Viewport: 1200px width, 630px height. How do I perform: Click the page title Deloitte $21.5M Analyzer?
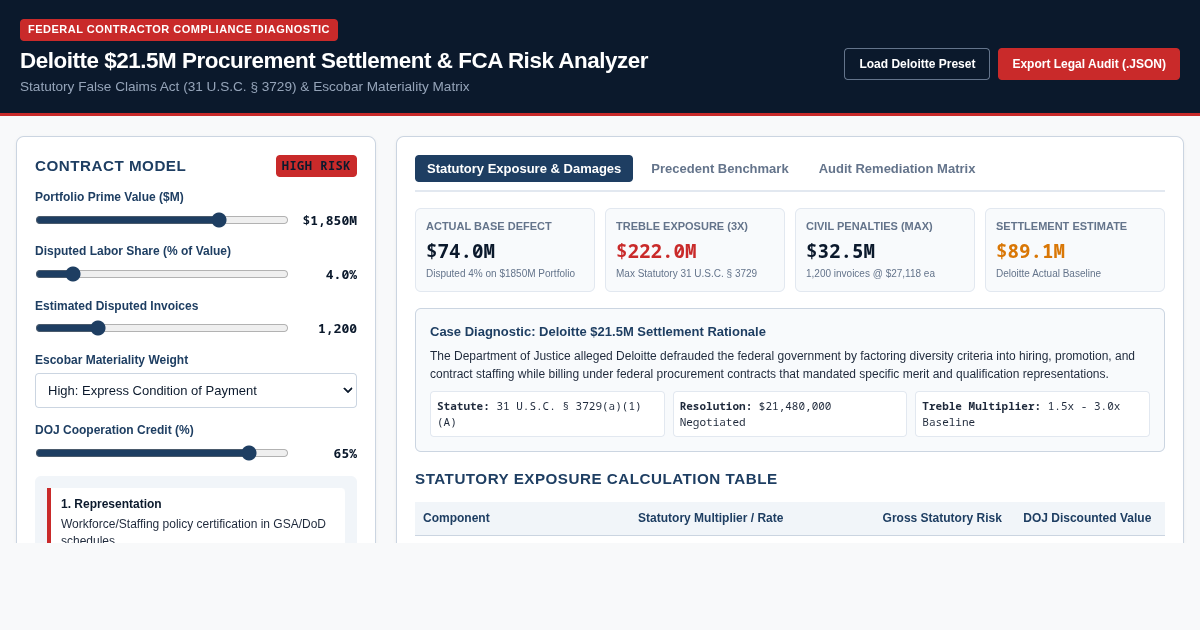[x=334, y=61]
